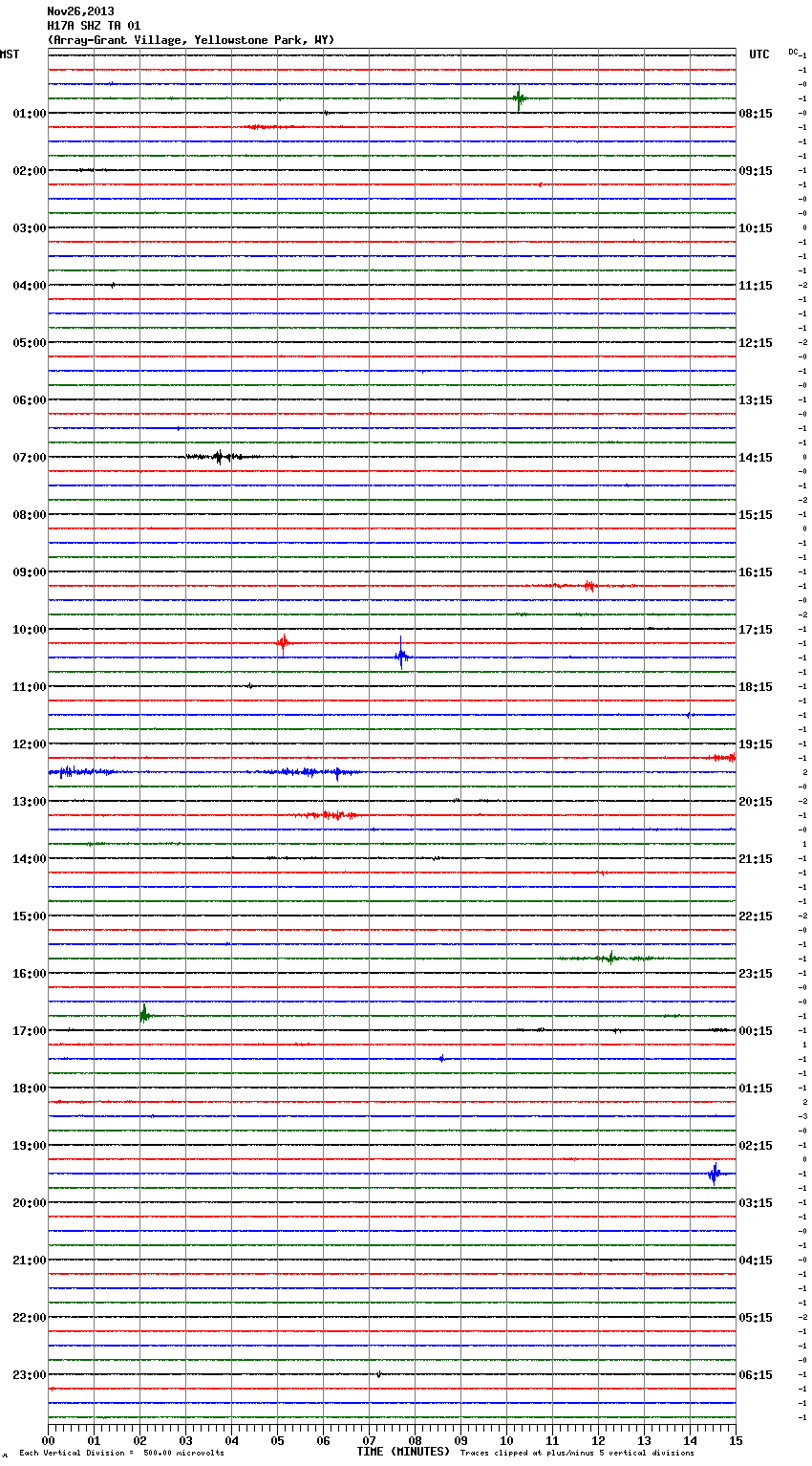Click the 00:15 UTC time label
Screen dimensions: 812x1466
point(756,1031)
